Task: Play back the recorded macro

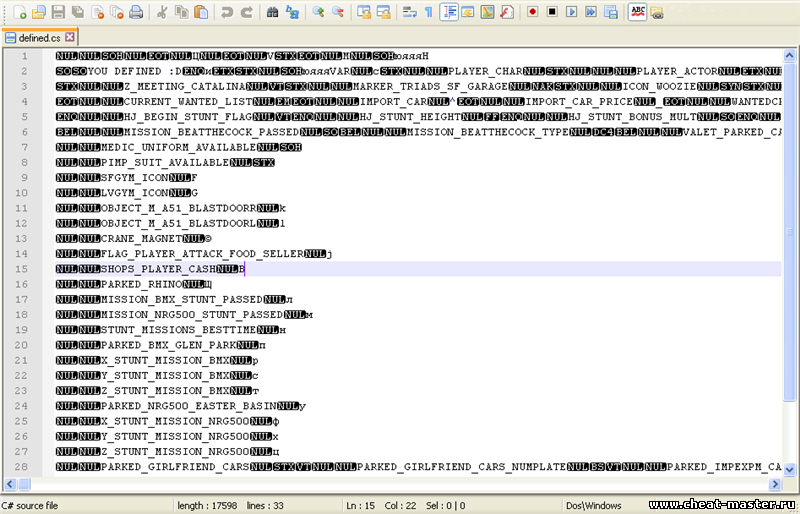Action: tap(571, 12)
